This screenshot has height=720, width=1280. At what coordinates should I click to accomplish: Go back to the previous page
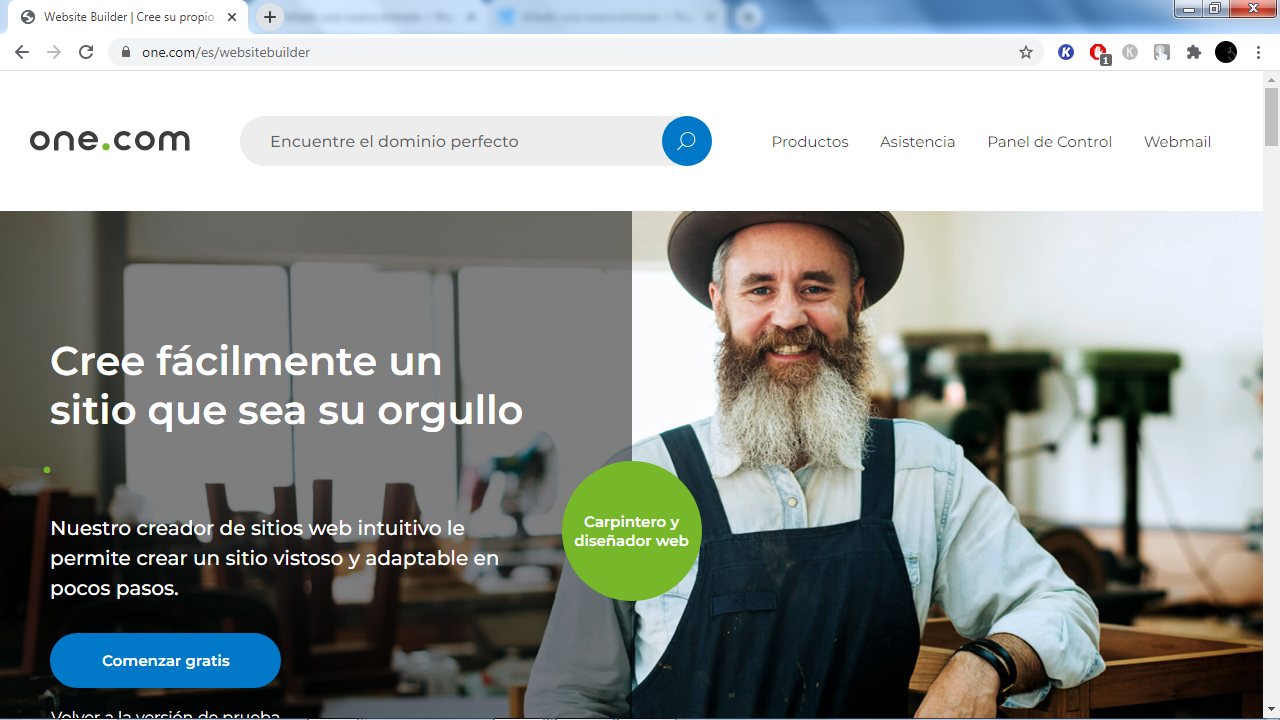(22, 52)
